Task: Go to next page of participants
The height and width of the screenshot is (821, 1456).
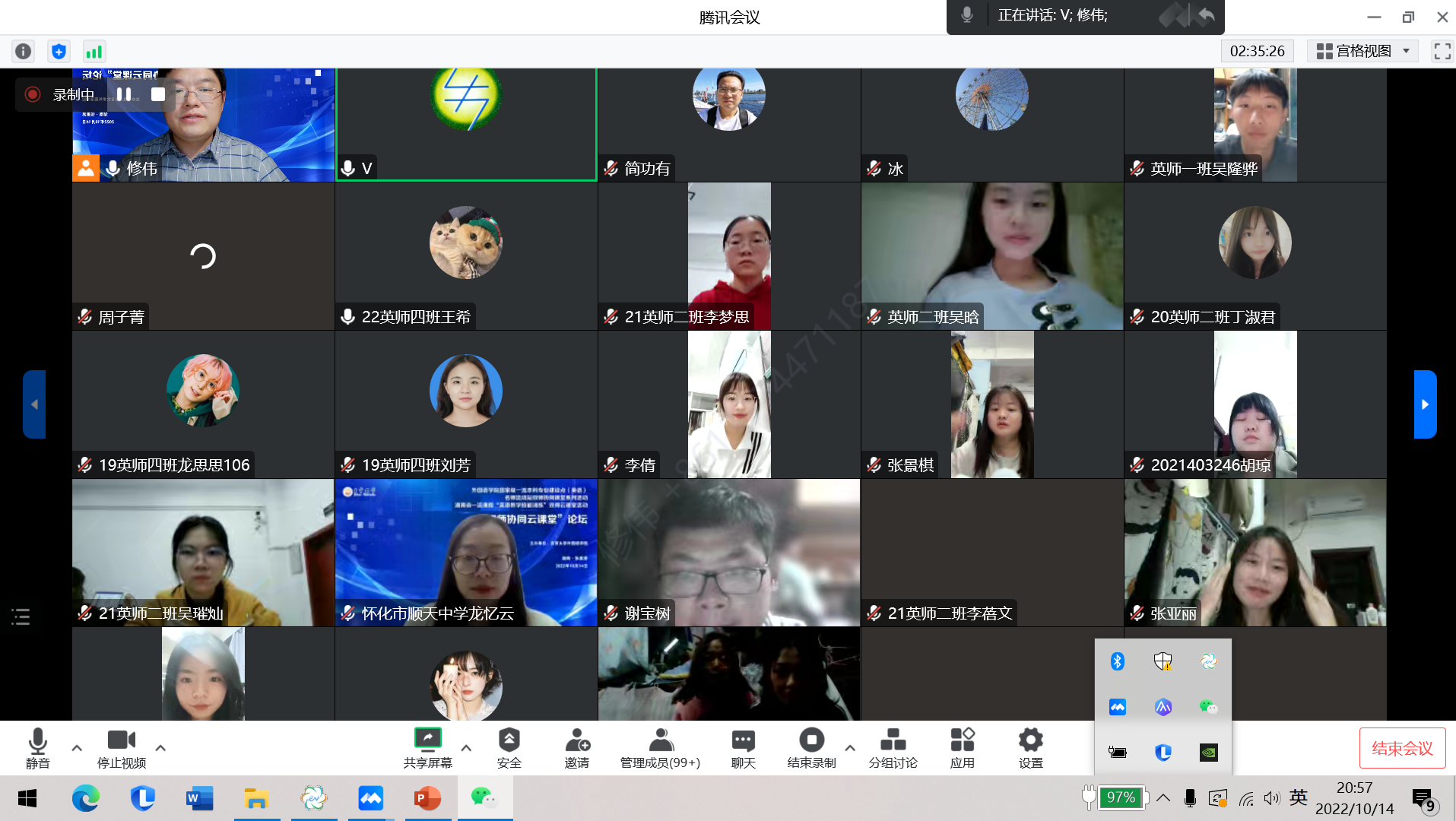Action: tap(1425, 404)
